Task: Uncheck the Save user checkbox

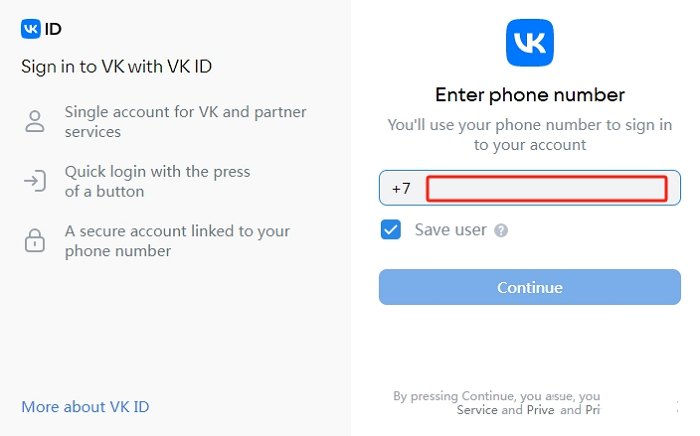Action: [391, 230]
